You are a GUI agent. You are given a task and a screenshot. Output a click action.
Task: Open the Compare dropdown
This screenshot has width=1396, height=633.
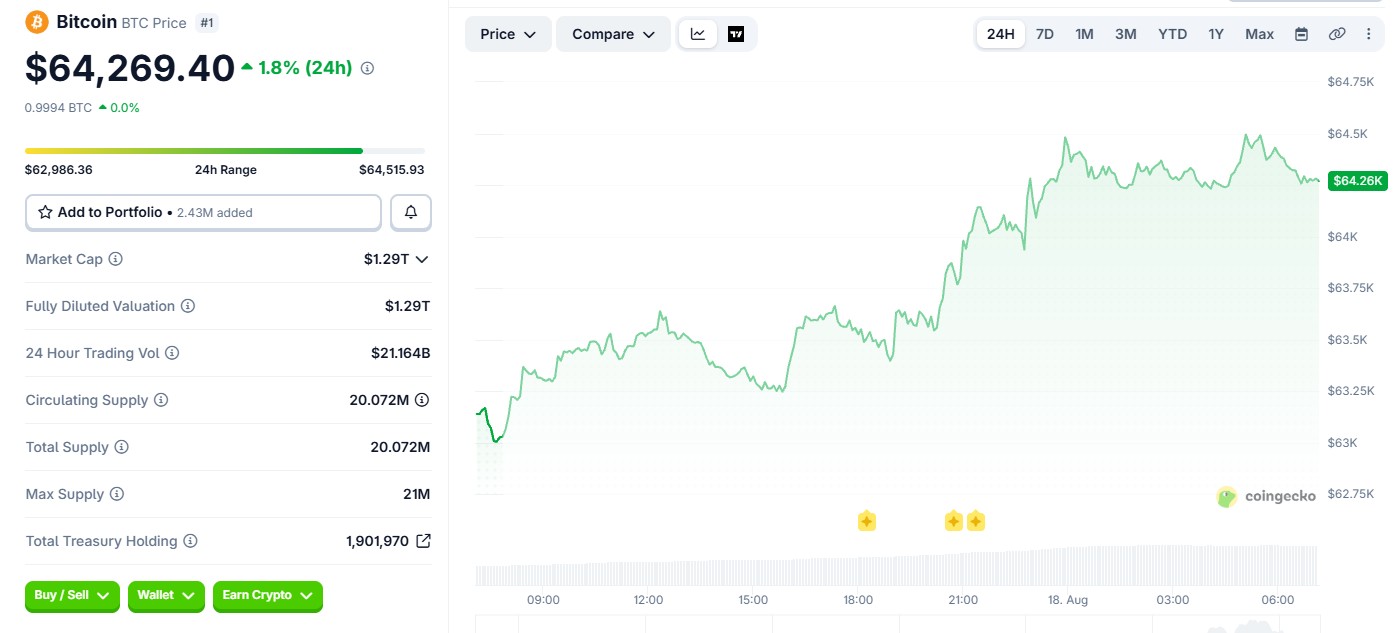point(613,34)
